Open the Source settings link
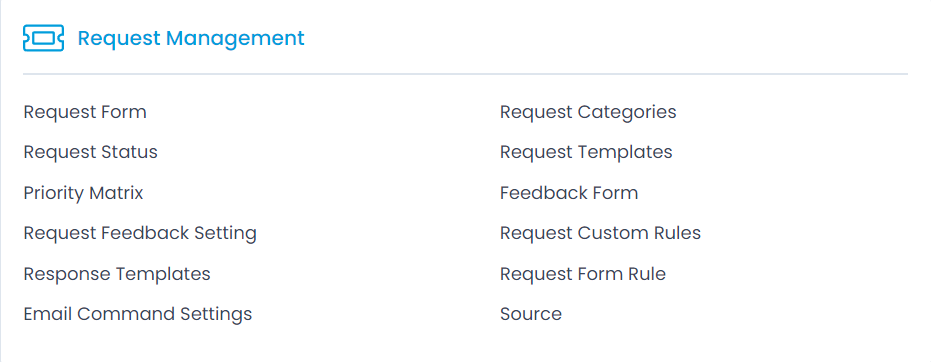The image size is (931, 362). pyautogui.click(x=531, y=314)
